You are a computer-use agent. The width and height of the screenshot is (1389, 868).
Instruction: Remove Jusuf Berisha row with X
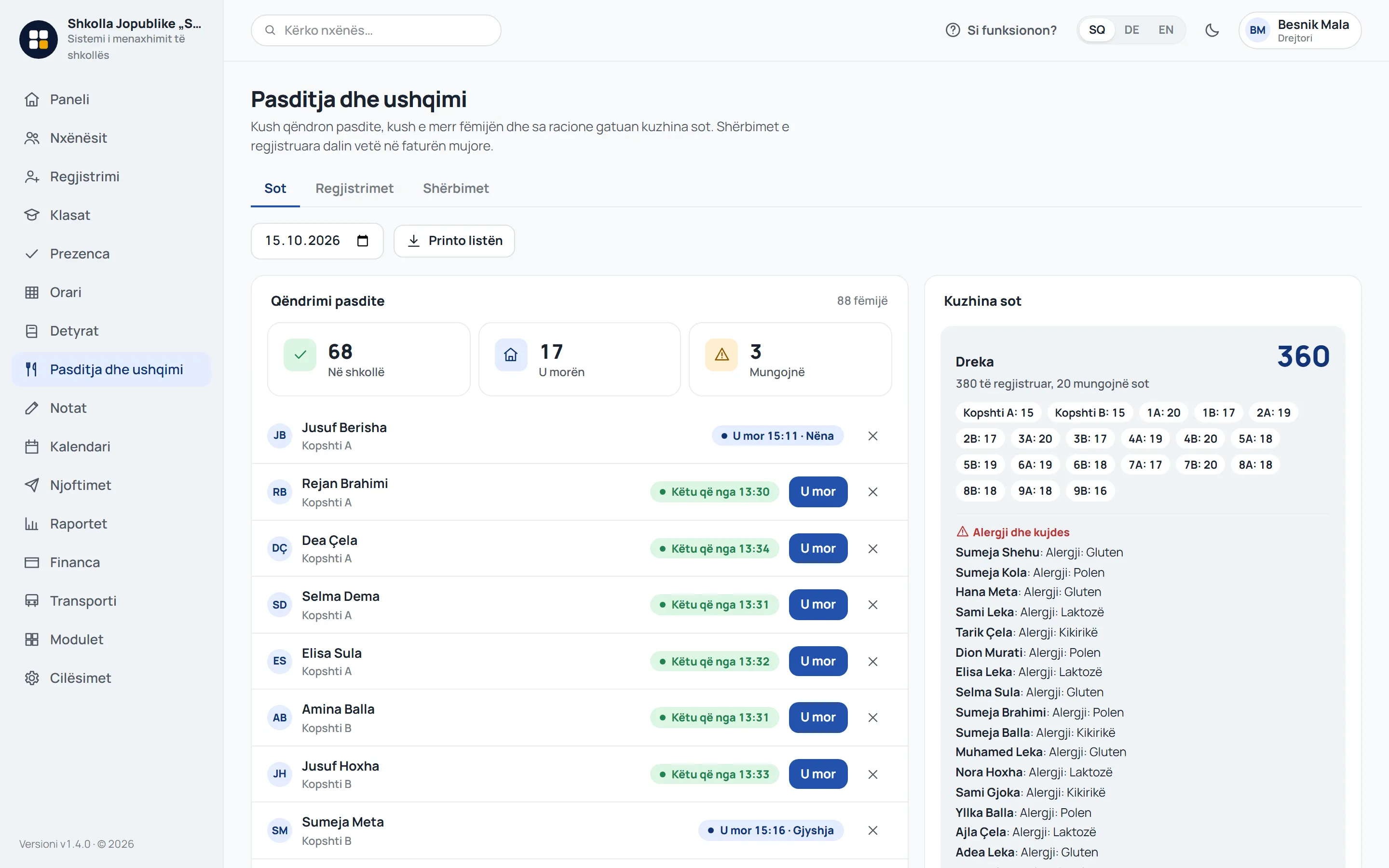pyautogui.click(x=873, y=436)
